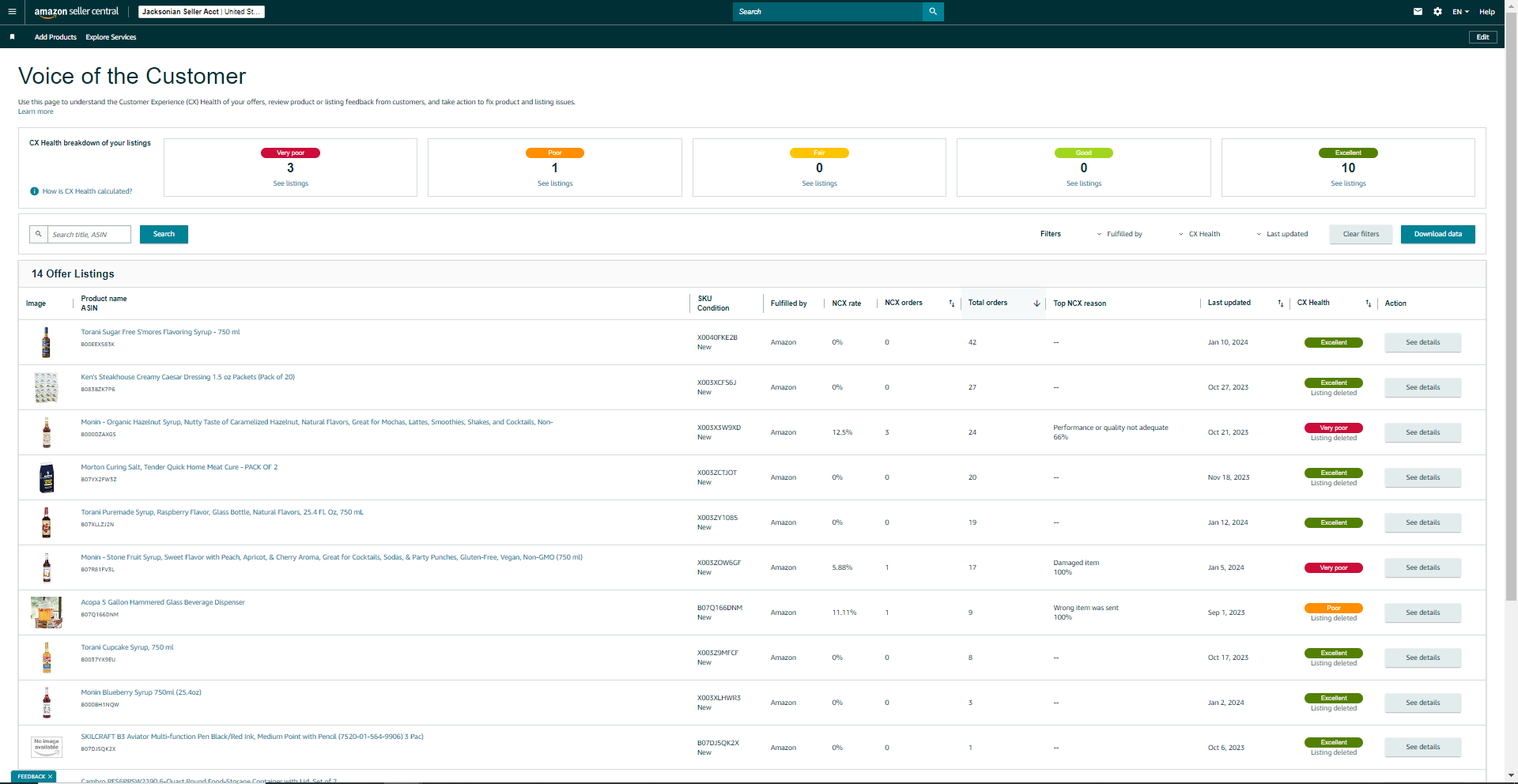Image resolution: width=1518 pixels, height=784 pixels.
Task: Open Ken's Steakhouse Caesar Dressing thumbnail
Action: tap(47, 387)
